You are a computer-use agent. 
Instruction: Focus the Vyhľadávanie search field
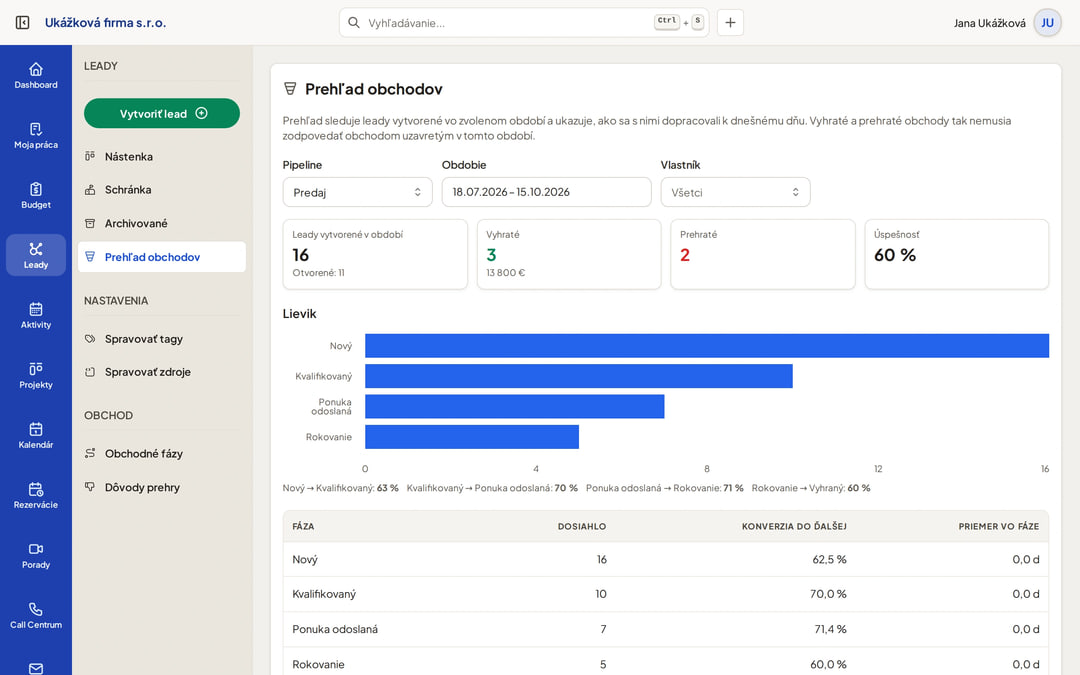click(523, 23)
